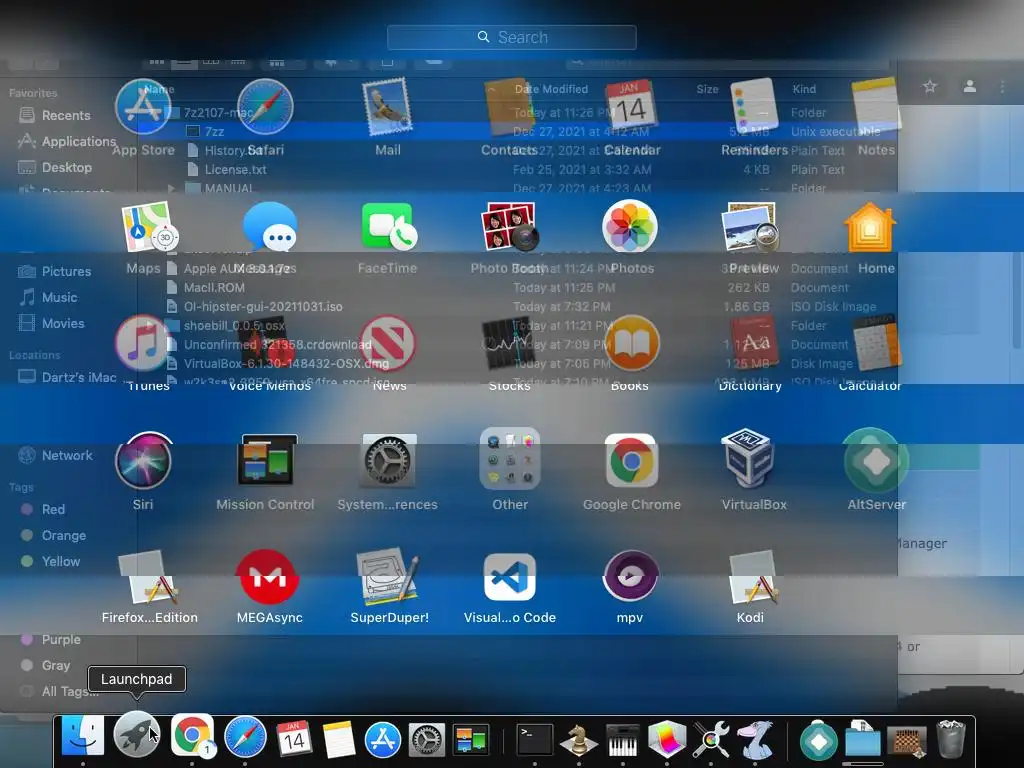Open Calendar from the Launchpad grid
The height and width of the screenshot is (768, 1024).
coord(631,107)
